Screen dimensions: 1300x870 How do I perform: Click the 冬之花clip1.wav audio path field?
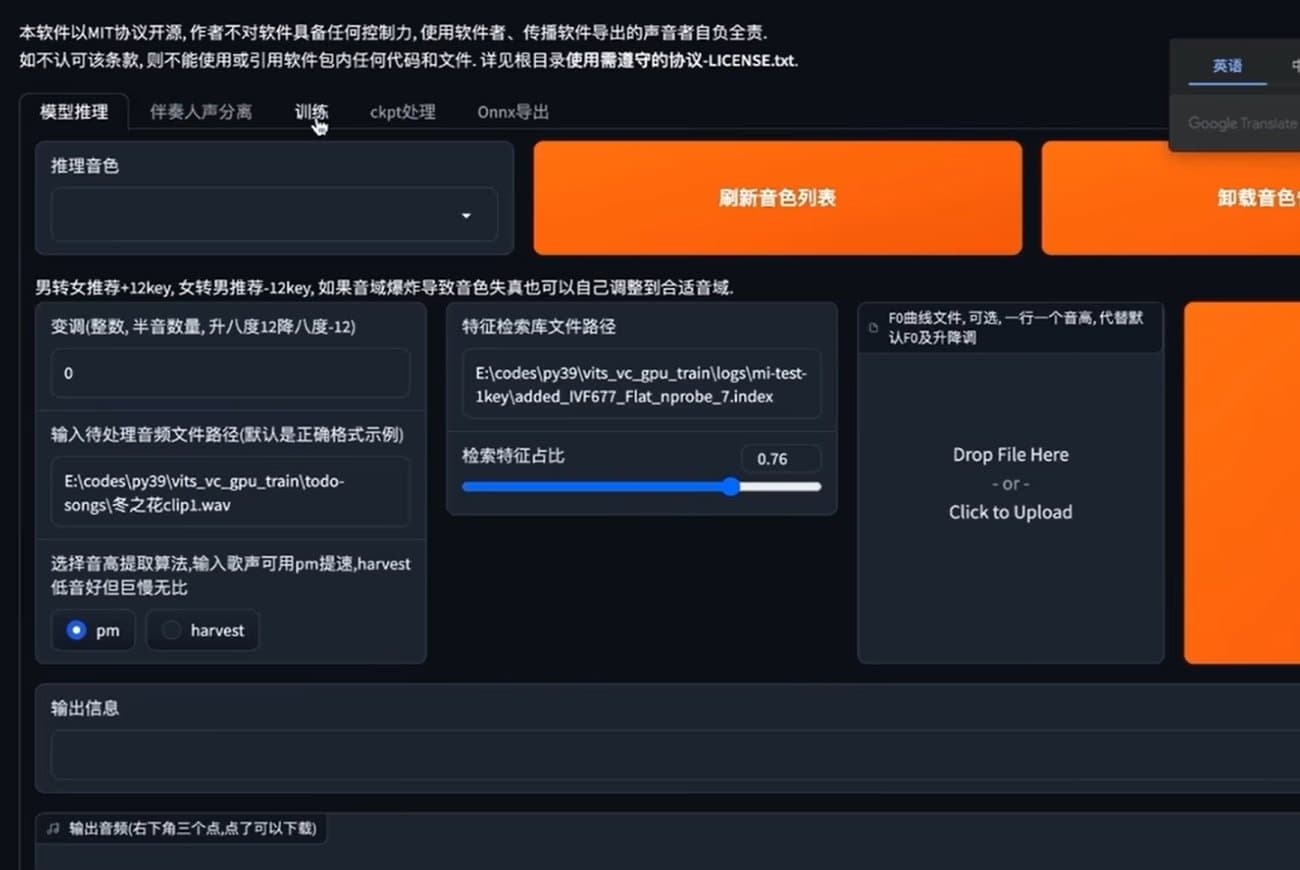pos(230,491)
